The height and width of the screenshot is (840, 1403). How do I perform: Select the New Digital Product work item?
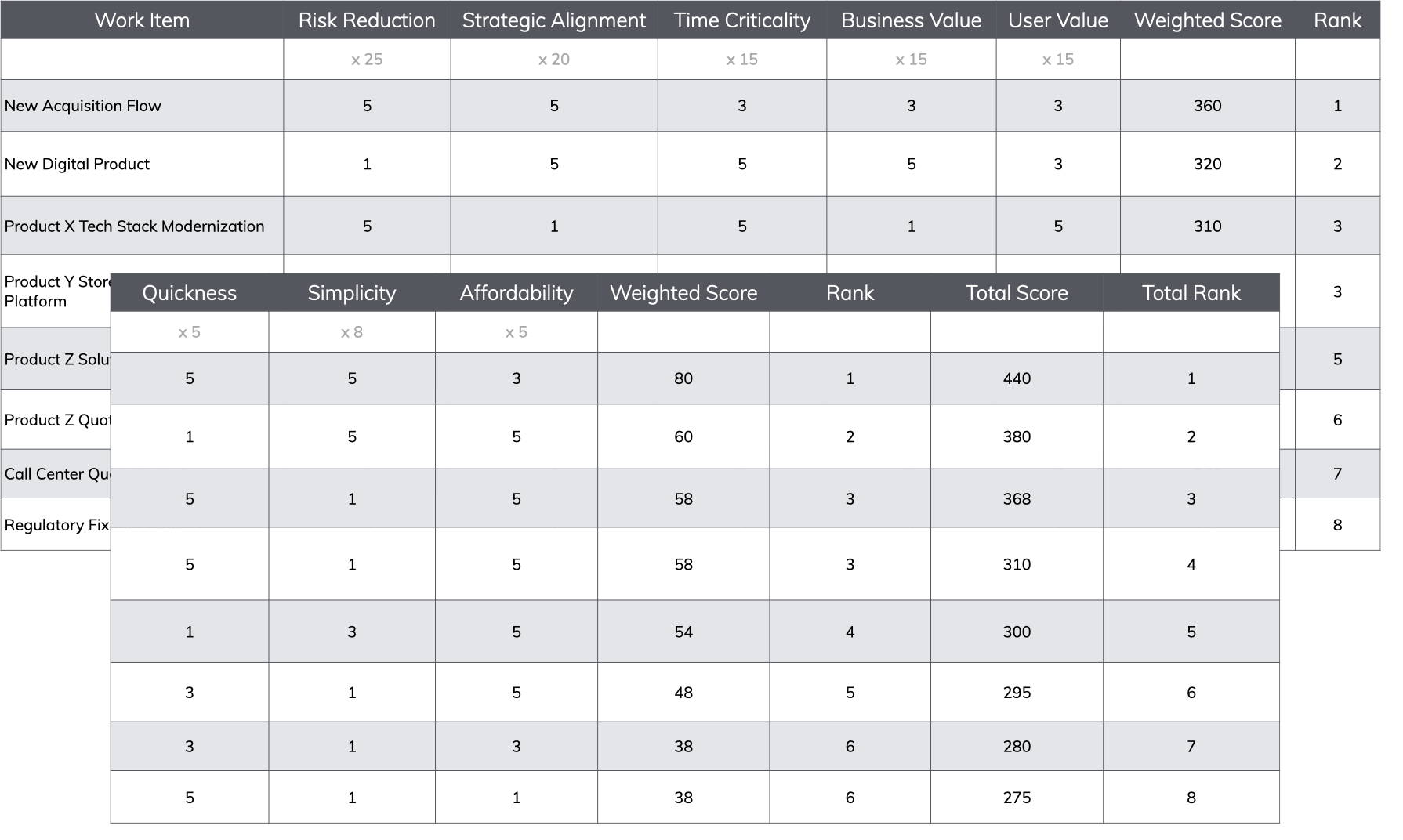point(142,164)
